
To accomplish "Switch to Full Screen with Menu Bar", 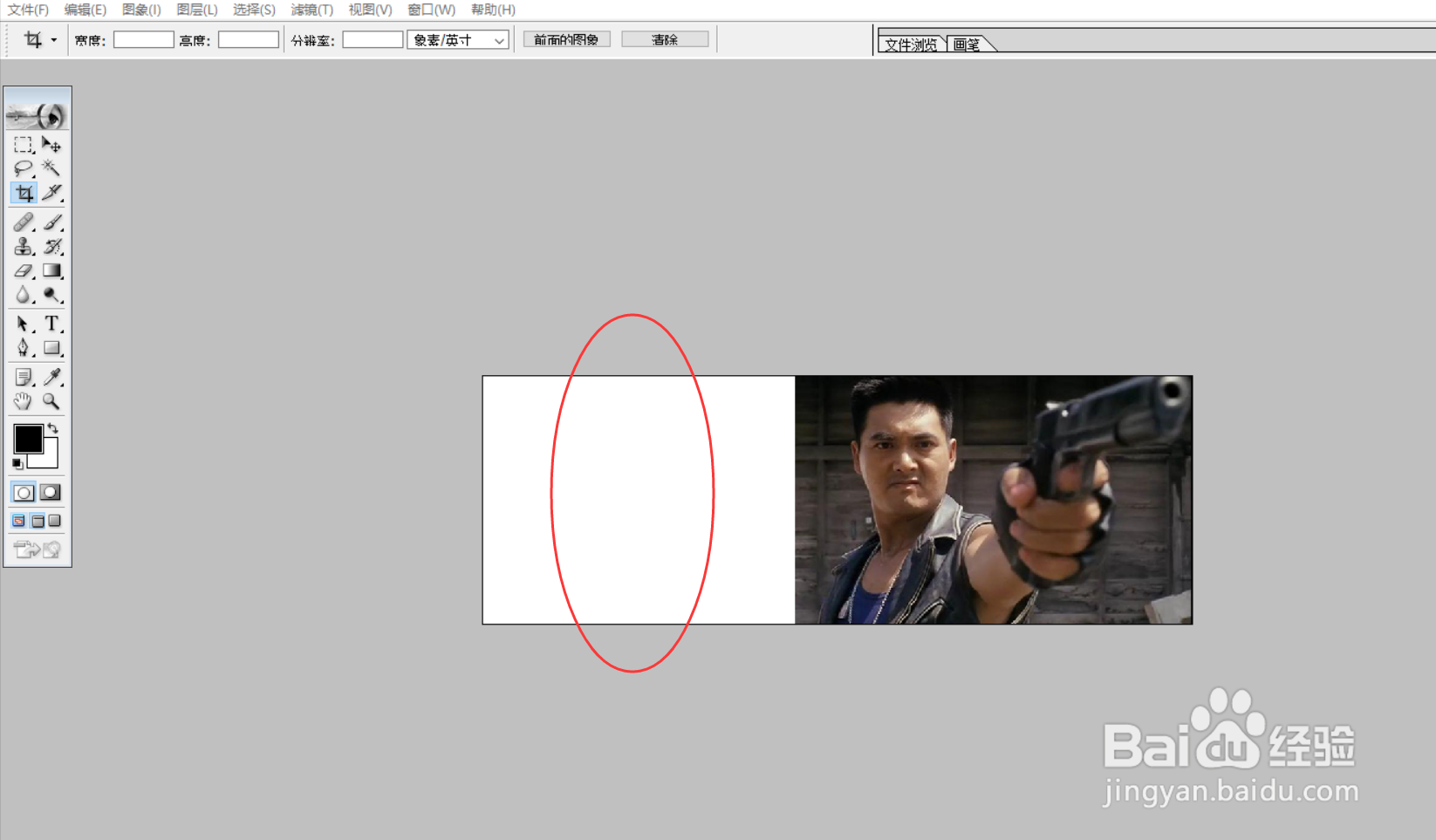I will click(x=38, y=521).
